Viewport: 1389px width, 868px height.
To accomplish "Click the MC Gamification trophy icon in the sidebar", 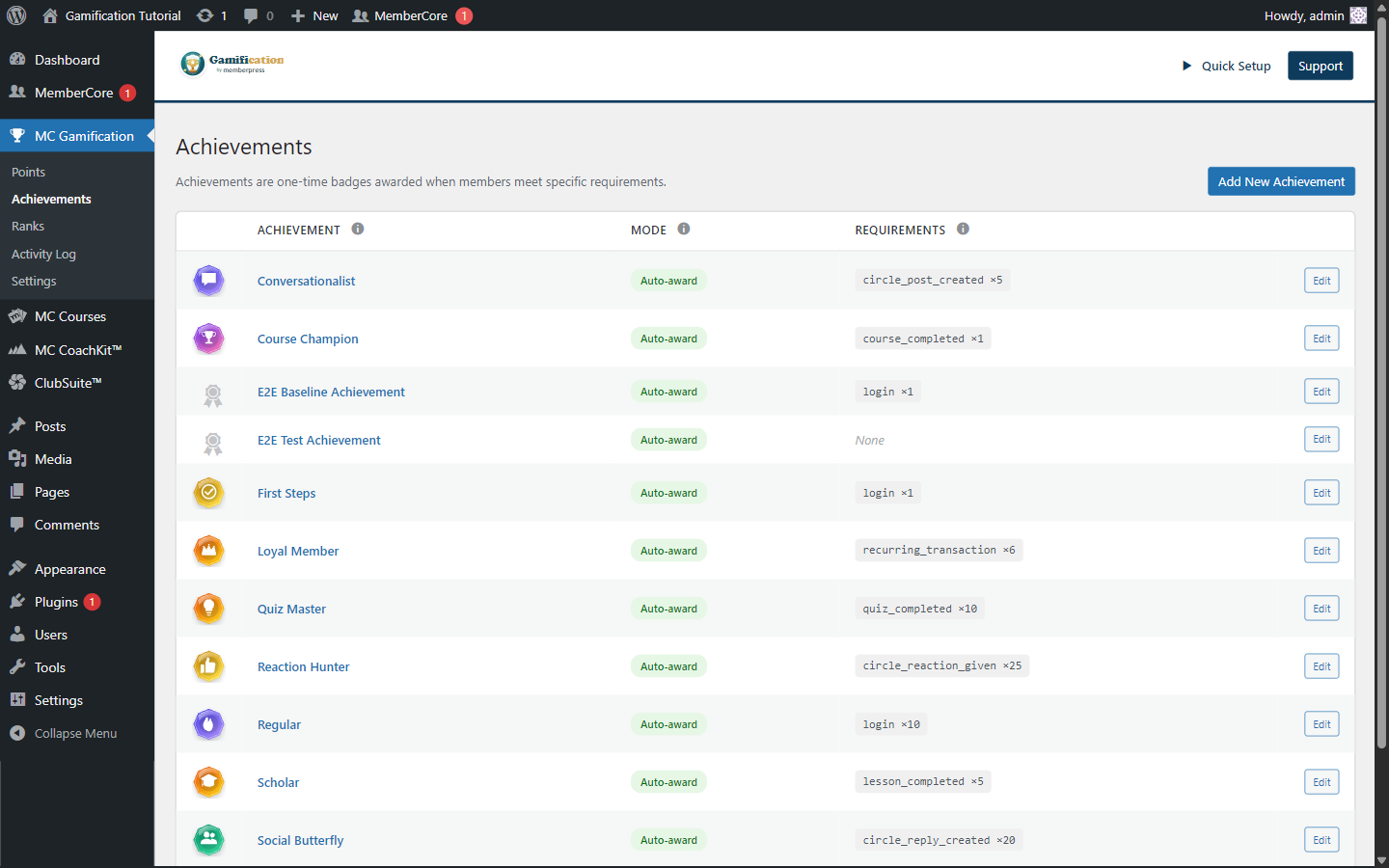I will (x=17, y=135).
